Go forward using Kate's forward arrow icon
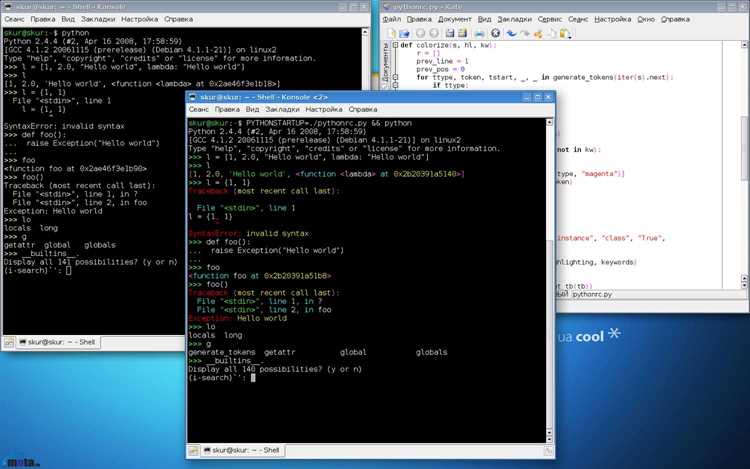Screen dimensions: 750x469 point(433,33)
